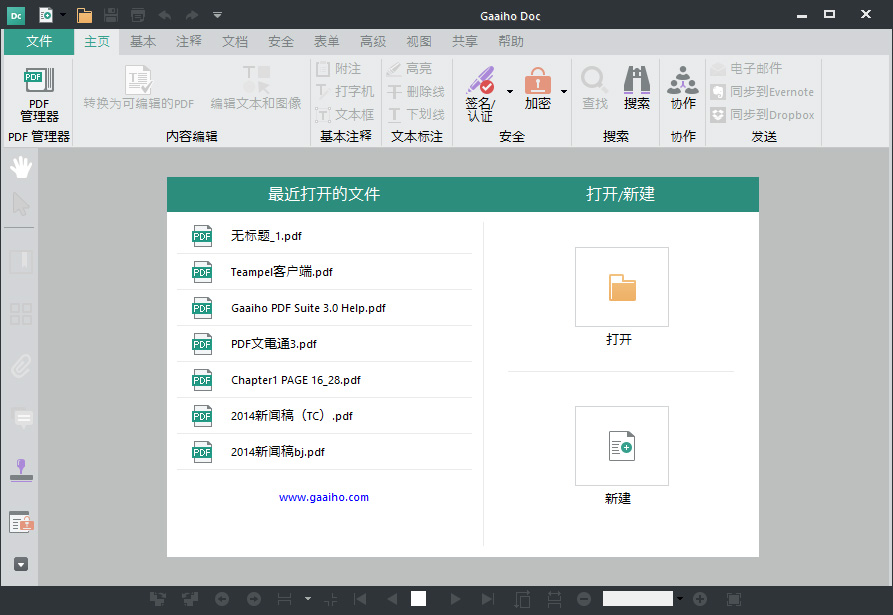
Task: Click the zoom in plus button
Action: tap(700, 598)
